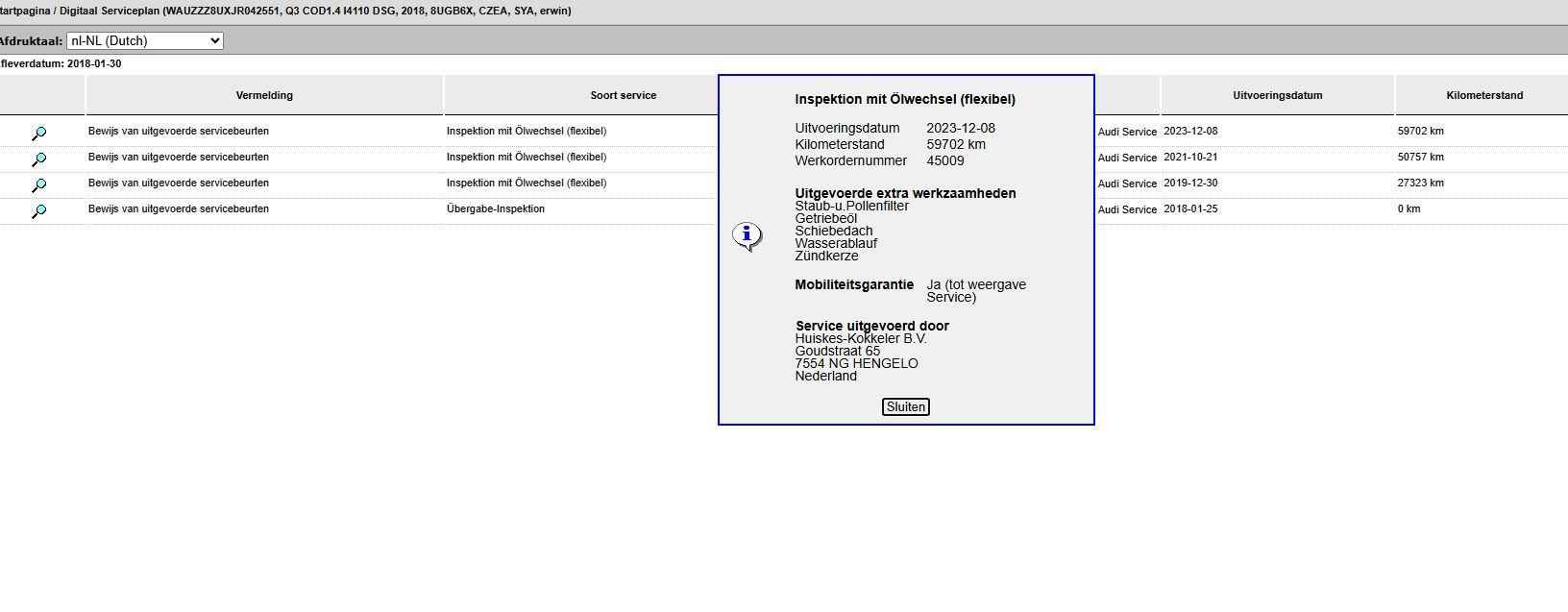Select the Huiskes-Kokkeler B.V. dealer name
1568x612 pixels.
tap(860, 338)
